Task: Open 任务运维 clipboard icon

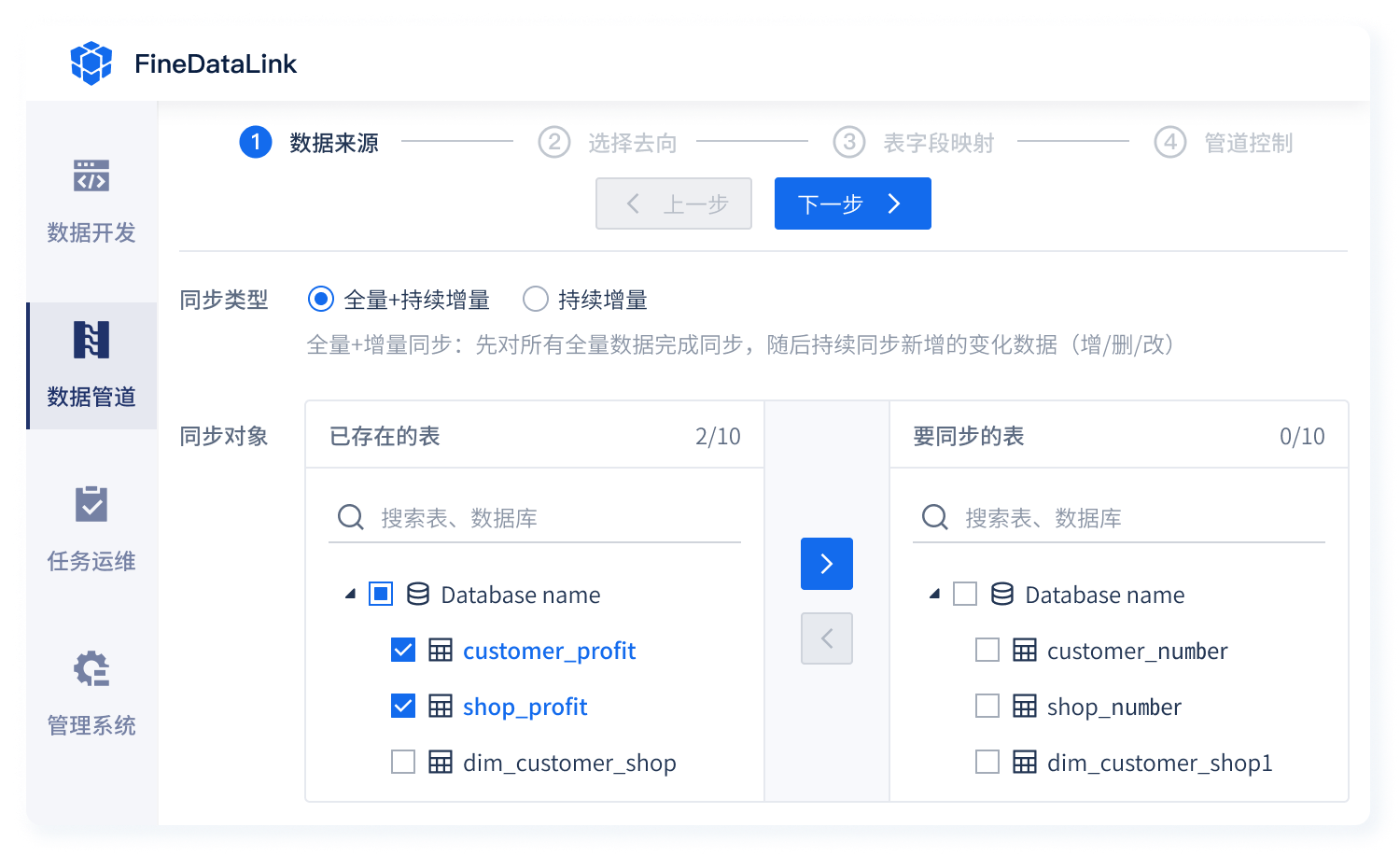Action: (x=91, y=504)
